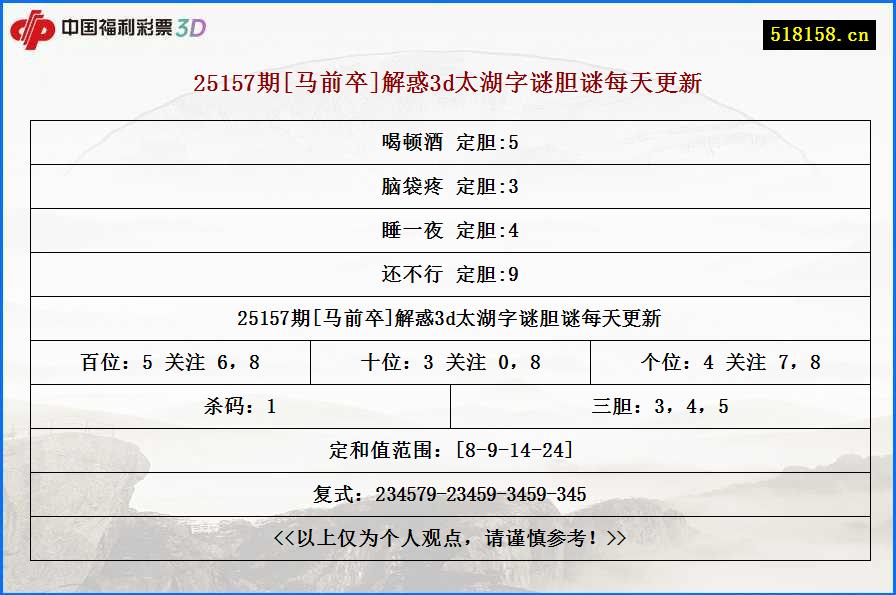The image size is (896, 595).
Task: Select the 十位 关注 0，8 cell
Action: click(x=452, y=362)
